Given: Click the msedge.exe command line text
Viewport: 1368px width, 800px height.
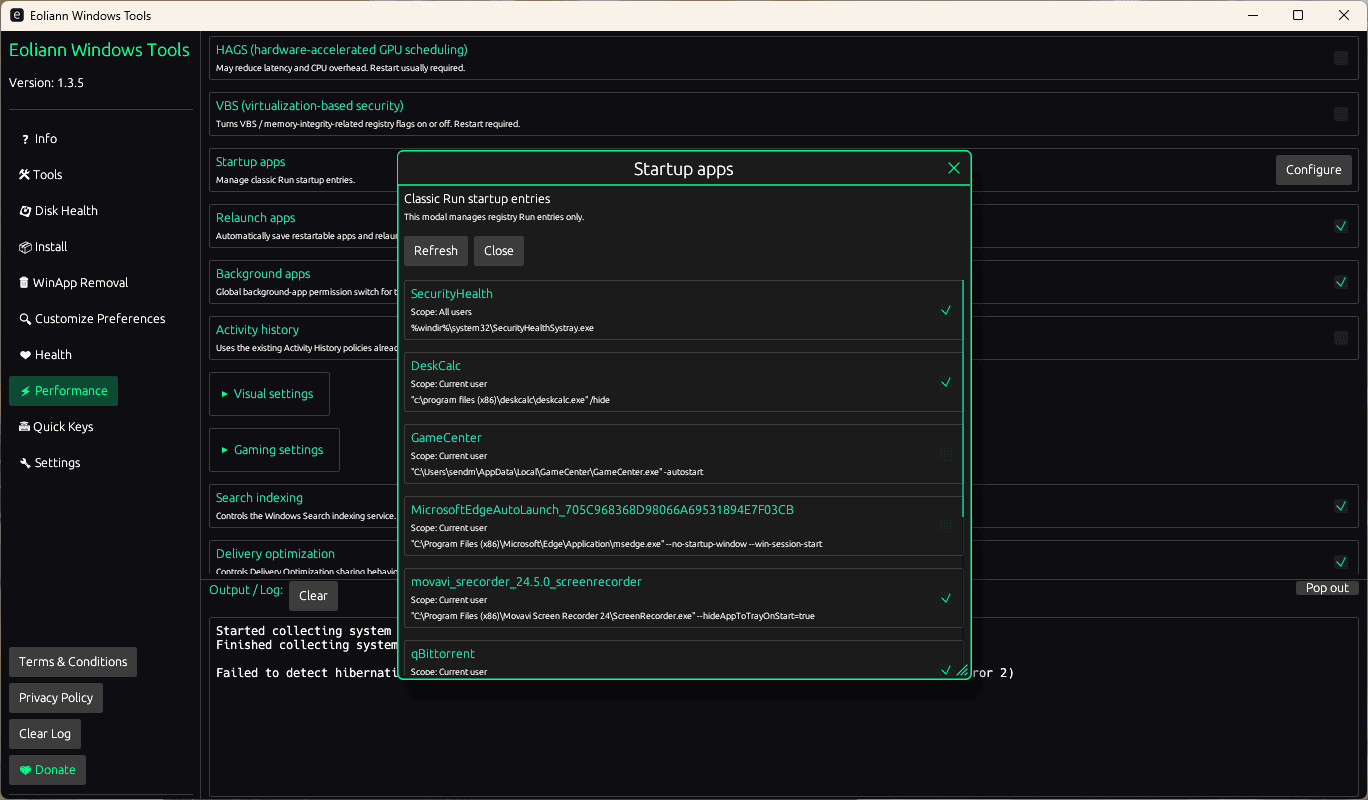Looking at the screenshot, I should 617,544.
